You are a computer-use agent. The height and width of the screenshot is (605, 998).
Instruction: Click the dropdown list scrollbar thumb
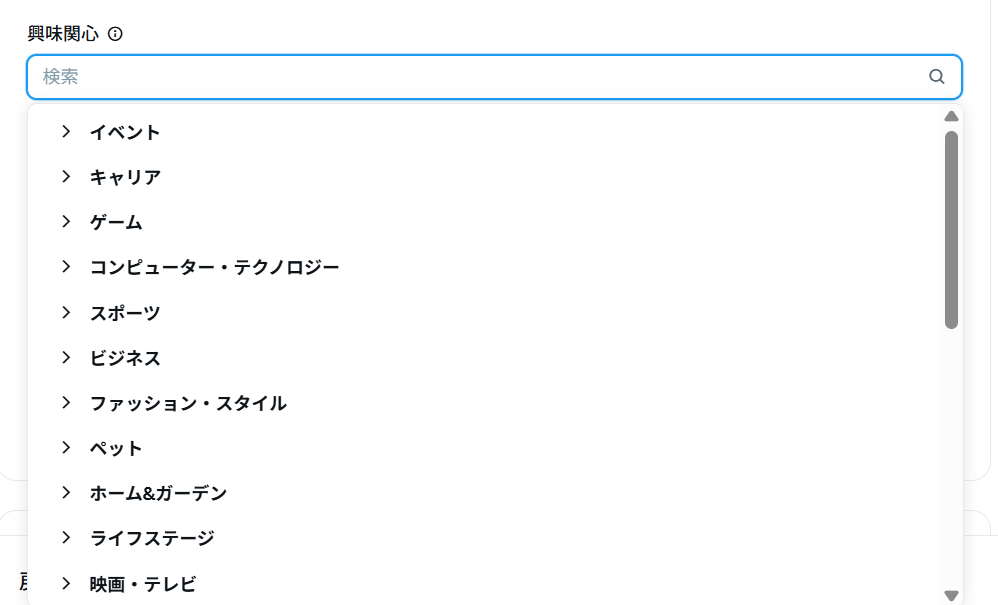[x=951, y=230]
